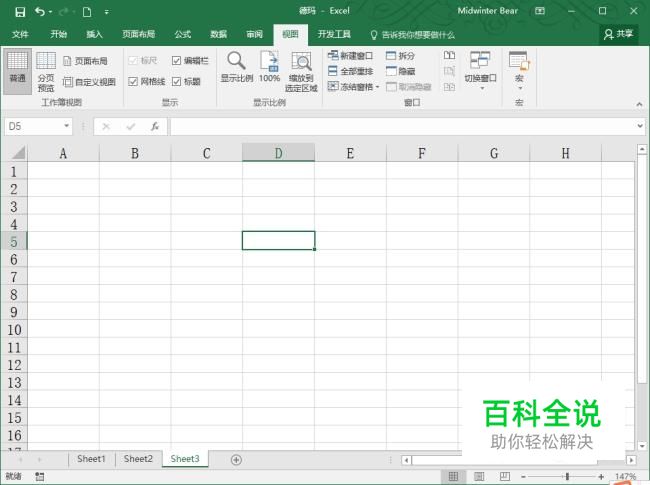
Task: Expand the formula bar with its chevron
Action: coord(640,126)
